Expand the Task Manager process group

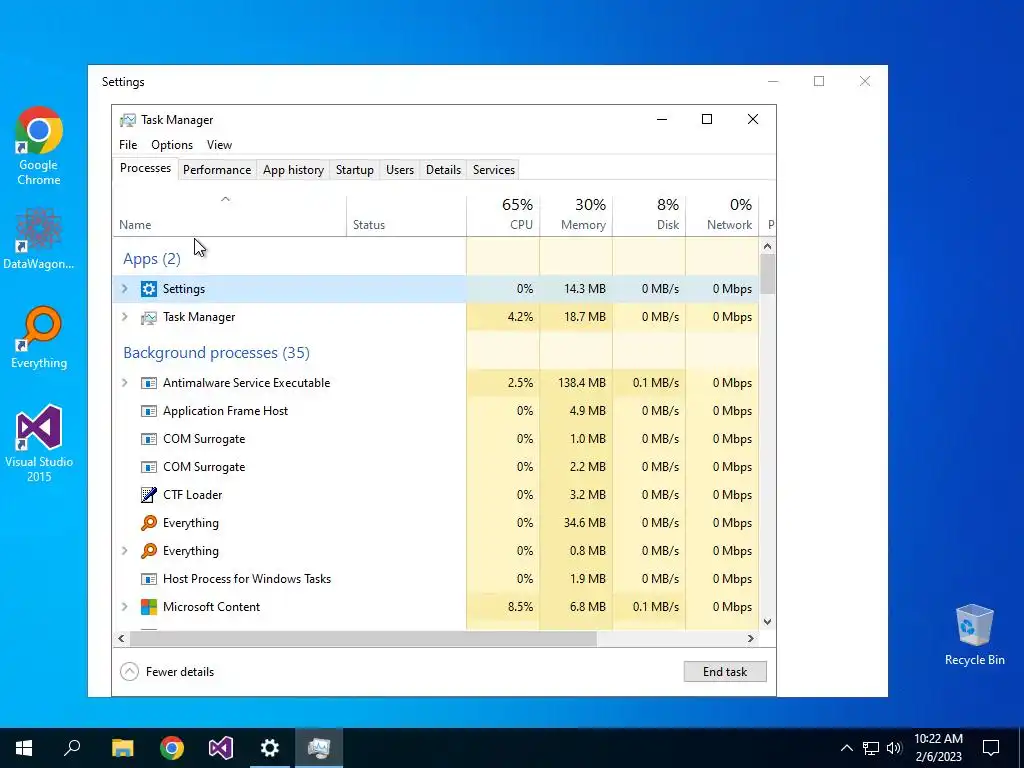point(125,317)
